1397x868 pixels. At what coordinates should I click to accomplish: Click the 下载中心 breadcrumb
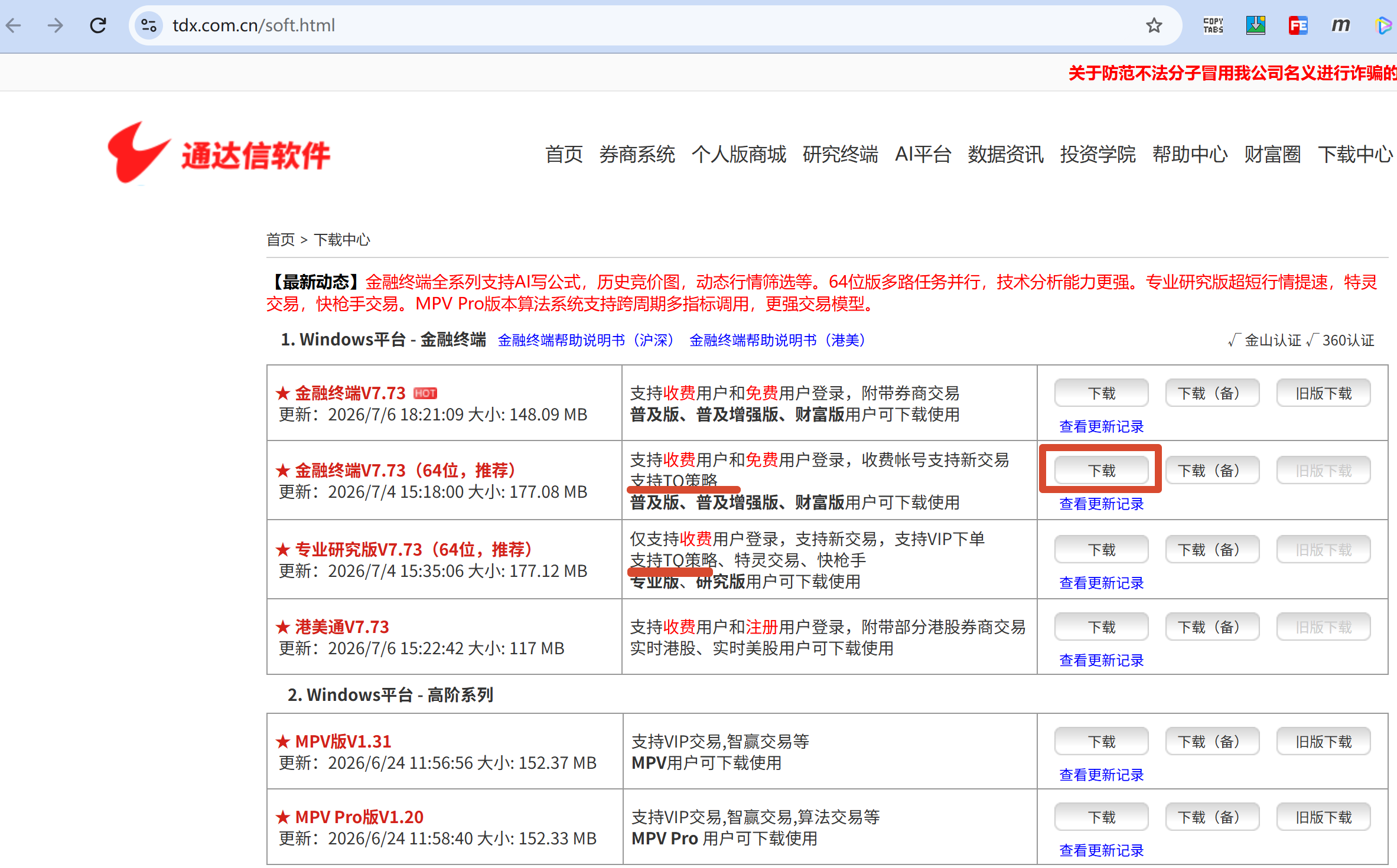pos(342,240)
